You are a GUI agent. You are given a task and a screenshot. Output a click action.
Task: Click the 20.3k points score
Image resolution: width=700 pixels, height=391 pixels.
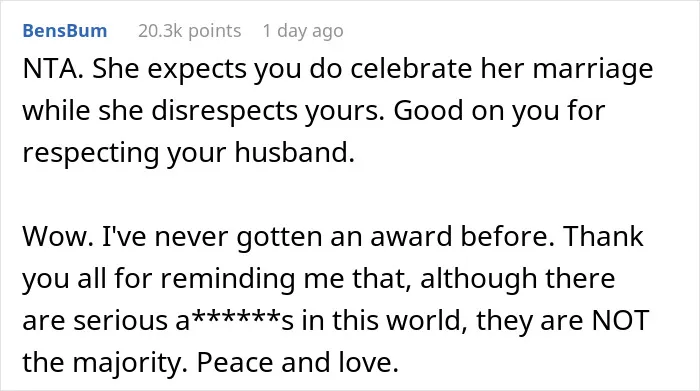[x=189, y=31]
